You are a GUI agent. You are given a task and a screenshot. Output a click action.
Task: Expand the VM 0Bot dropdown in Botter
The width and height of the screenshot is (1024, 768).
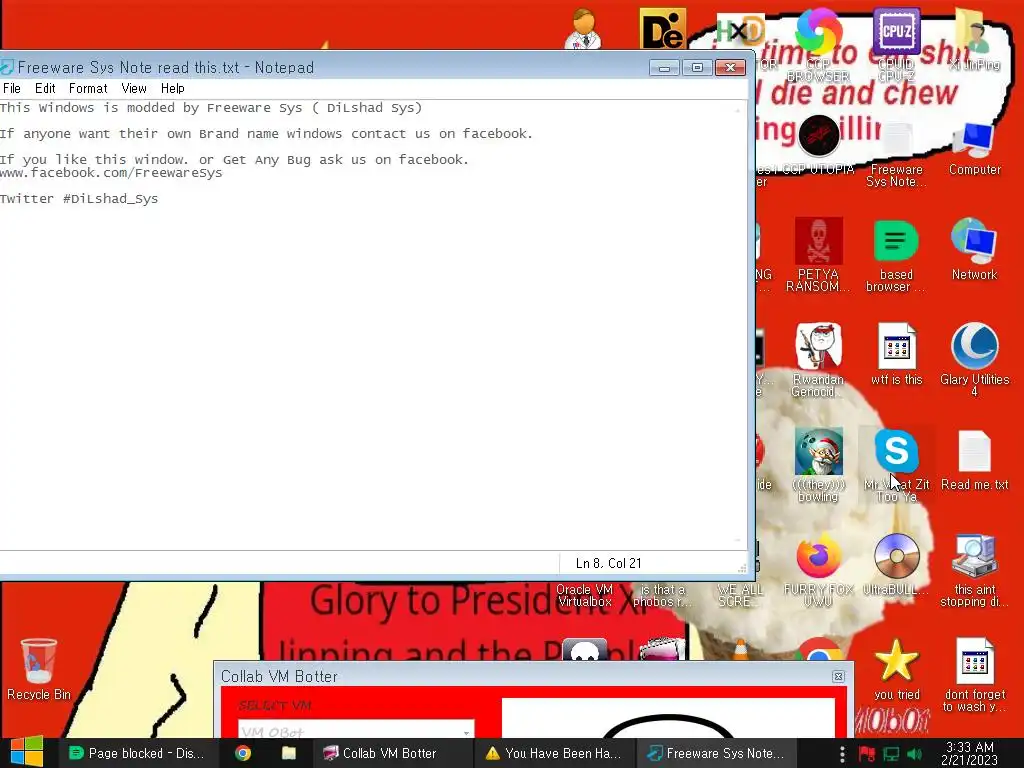[466, 732]
